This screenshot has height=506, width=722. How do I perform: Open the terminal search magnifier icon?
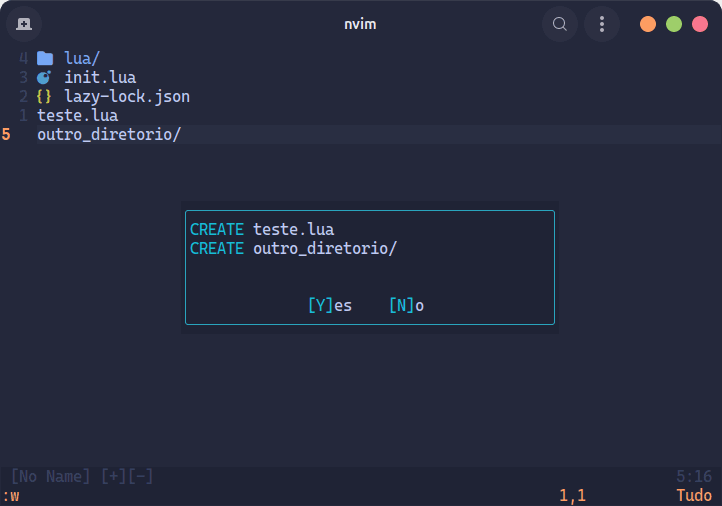(559, 24)
